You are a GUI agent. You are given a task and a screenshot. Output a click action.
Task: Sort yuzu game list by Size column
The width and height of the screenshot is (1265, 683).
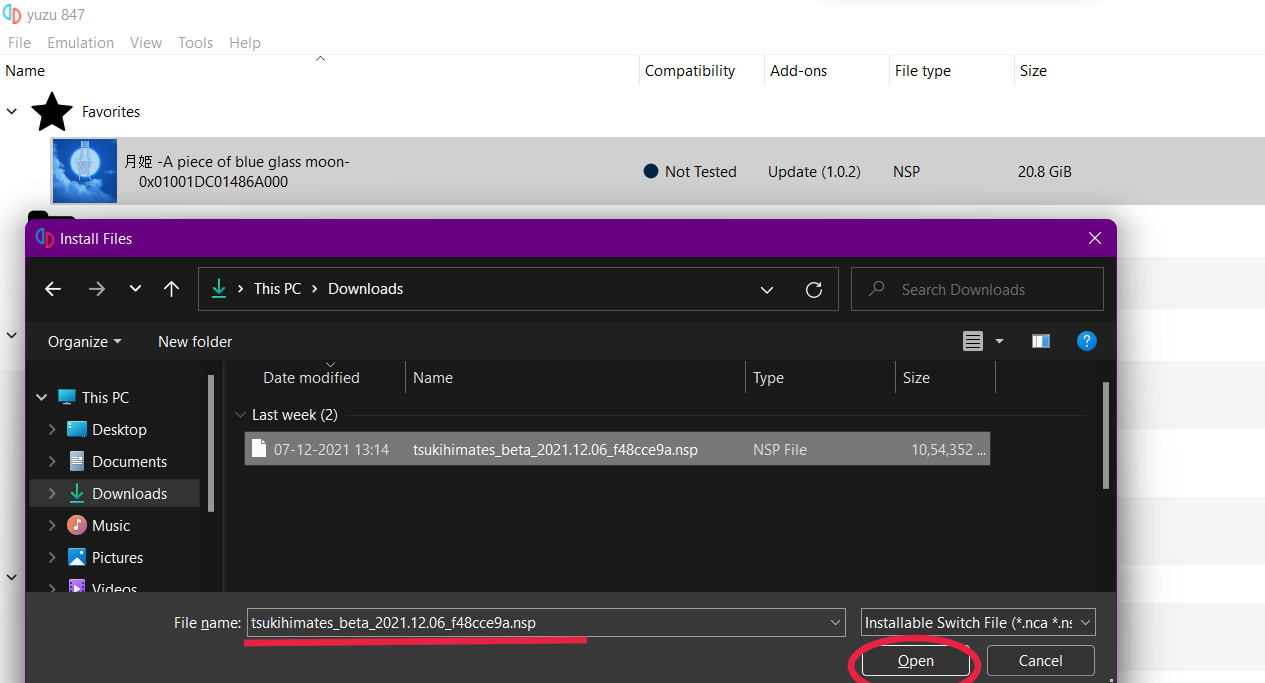(x=1033, y=71)
